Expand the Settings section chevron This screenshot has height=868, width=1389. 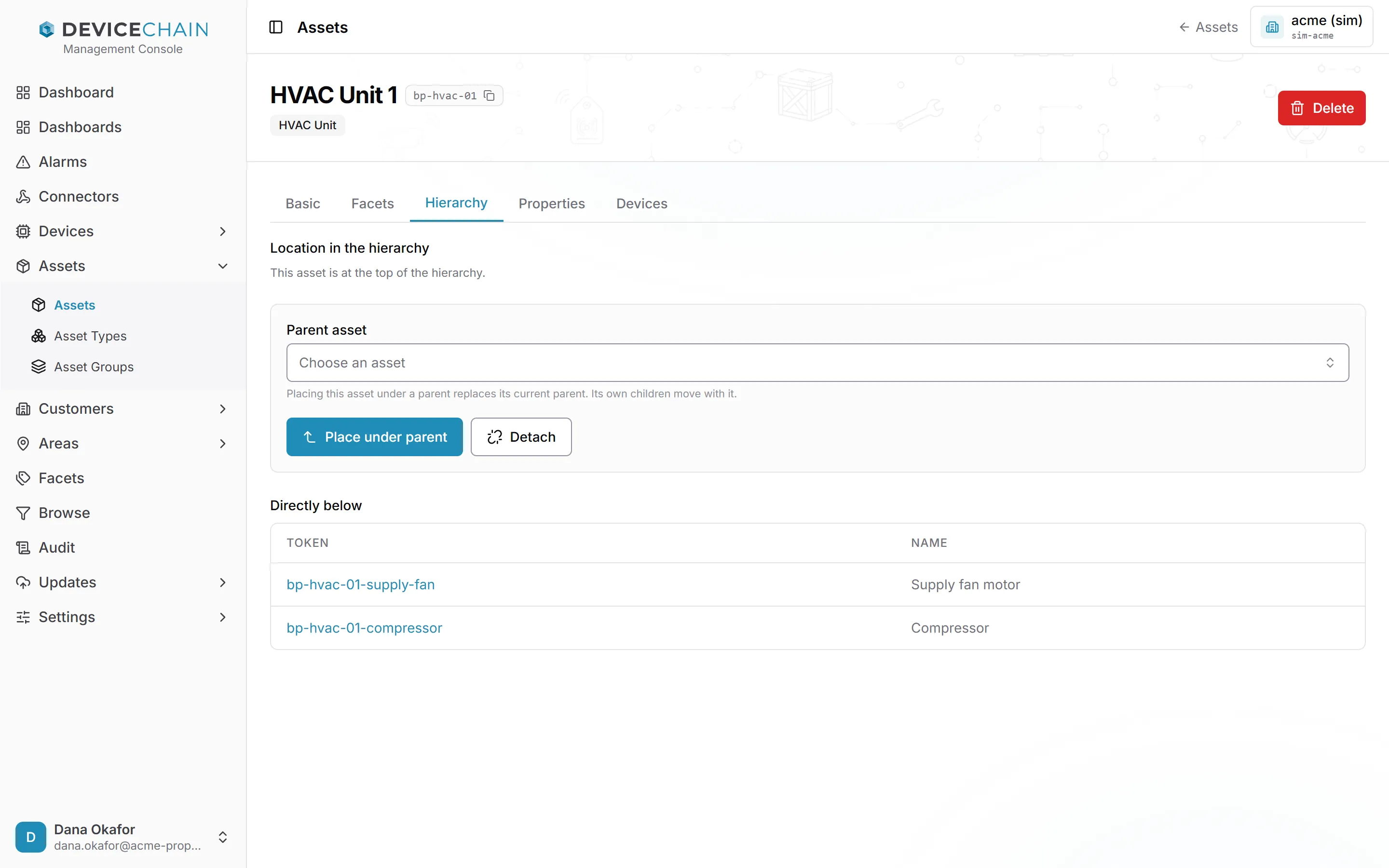tap(223, 617)
